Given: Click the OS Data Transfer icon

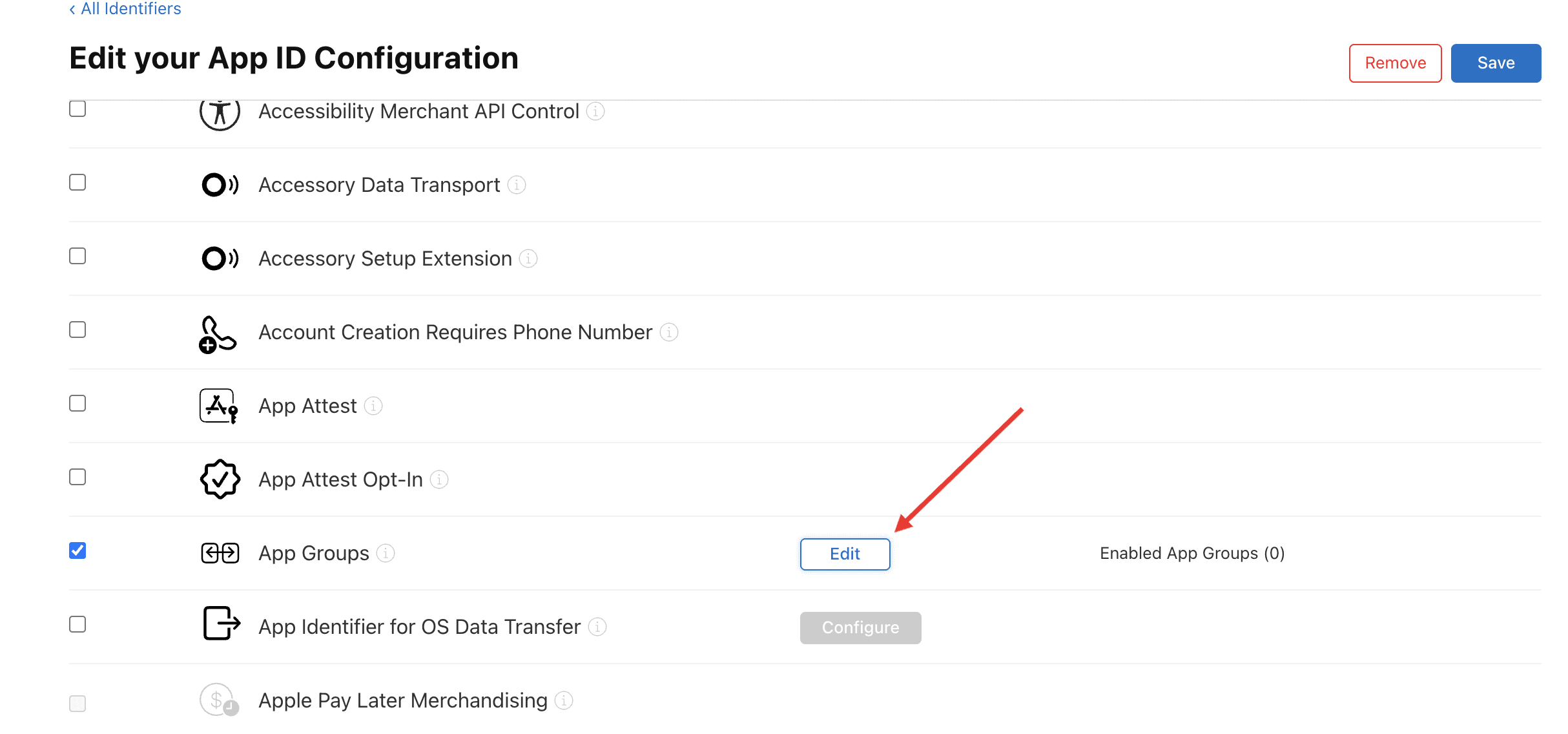Looking at the screenshot, I should tap(222, 624).
